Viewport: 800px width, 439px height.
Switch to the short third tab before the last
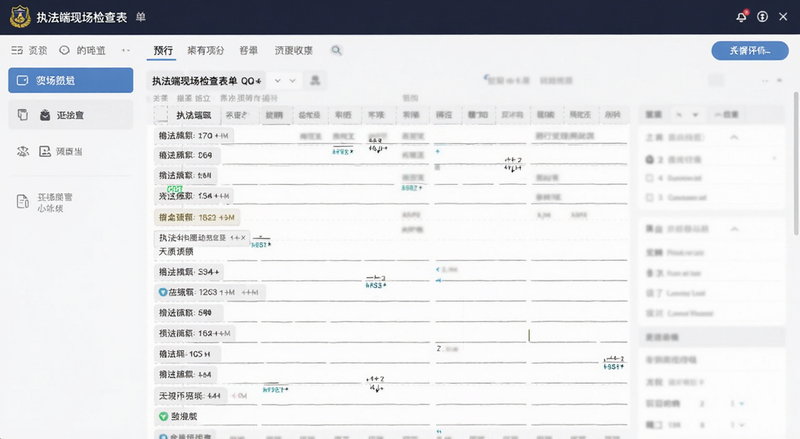pos(248,51)
